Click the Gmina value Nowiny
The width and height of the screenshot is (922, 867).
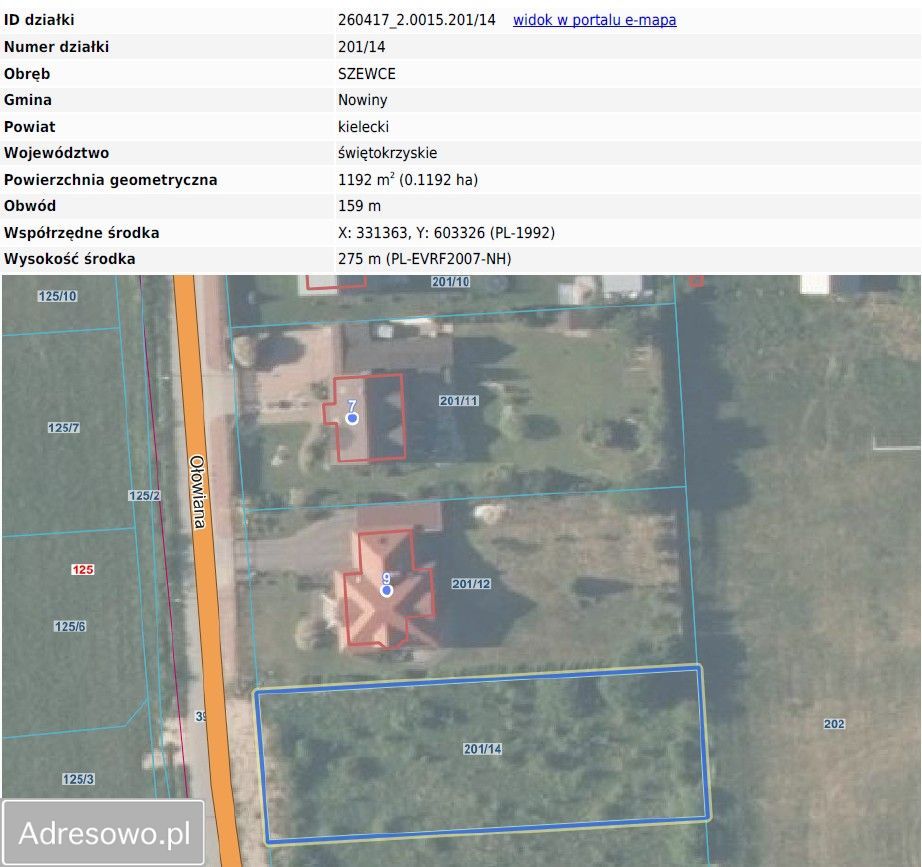pos(363,100)
